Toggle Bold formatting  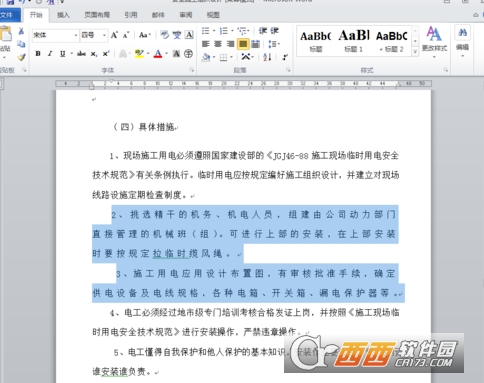[38, 53]
